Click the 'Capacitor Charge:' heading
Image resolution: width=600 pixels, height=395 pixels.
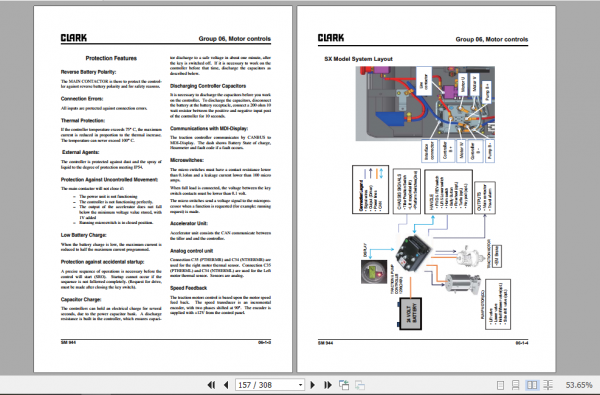click(x=81, y=300)
